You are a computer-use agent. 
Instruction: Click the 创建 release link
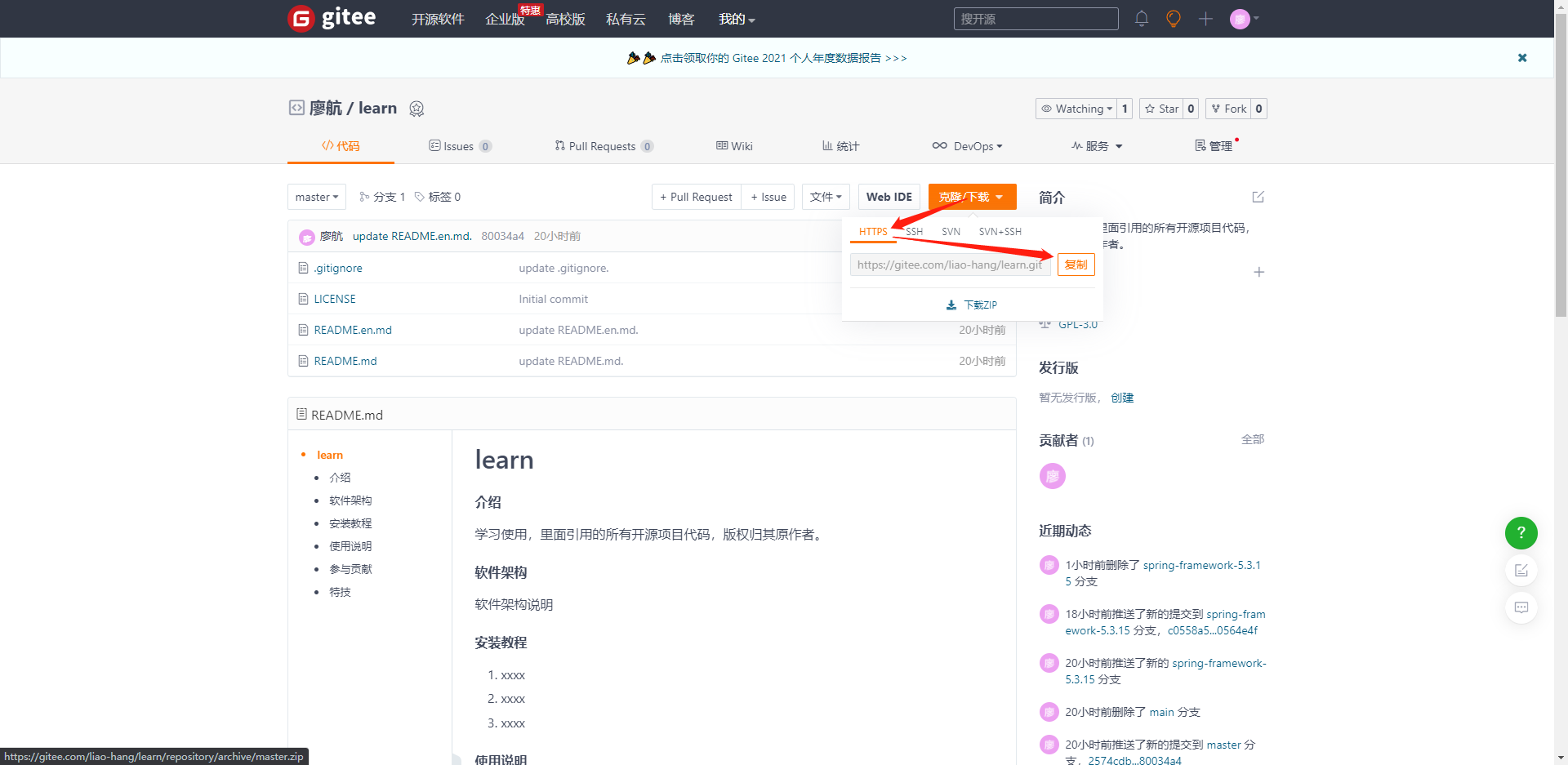1122,398
